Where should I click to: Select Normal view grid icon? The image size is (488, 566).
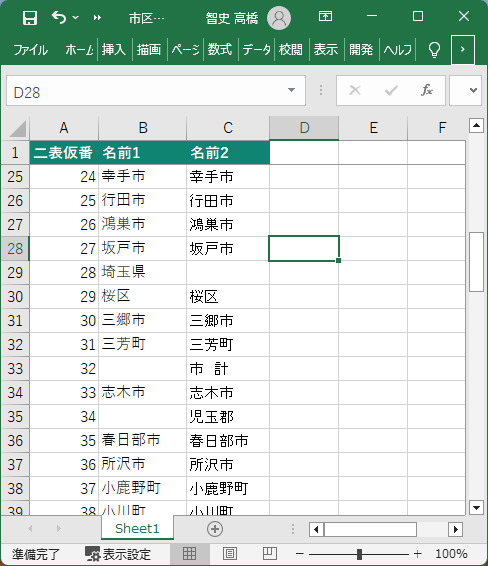point(189,553)
